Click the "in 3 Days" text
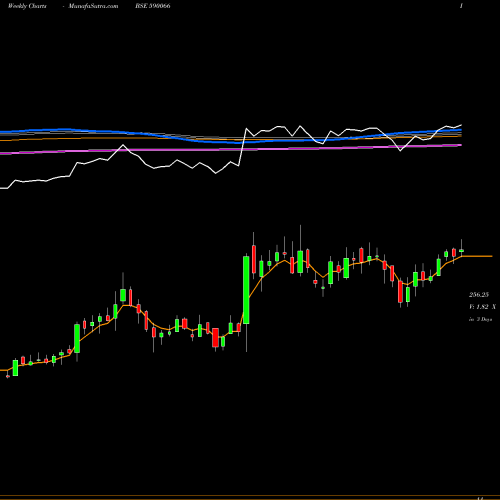Image resolution: width=500 pixels, height=500 pixels. [x=480, y=319]
